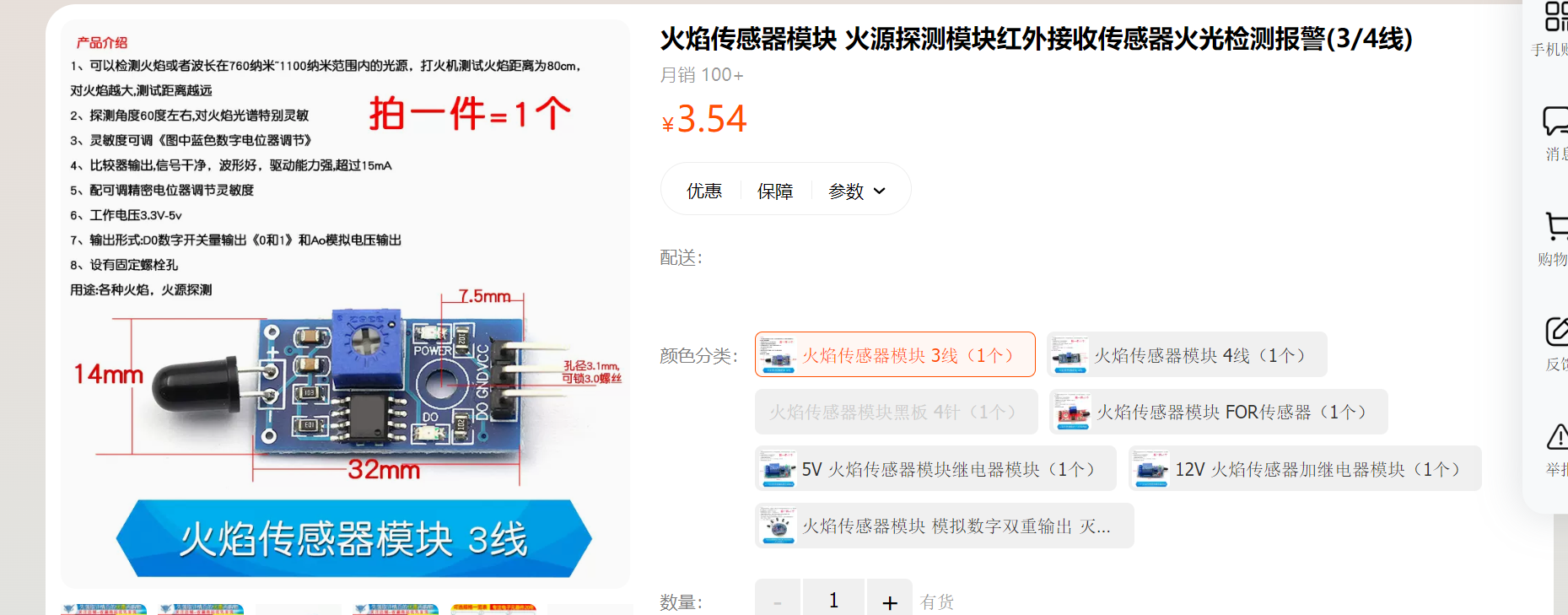Click the FOR传感器 variant thumbnail icon
Viewport: 1568px width, 615px height.
tap(1072, 413)
